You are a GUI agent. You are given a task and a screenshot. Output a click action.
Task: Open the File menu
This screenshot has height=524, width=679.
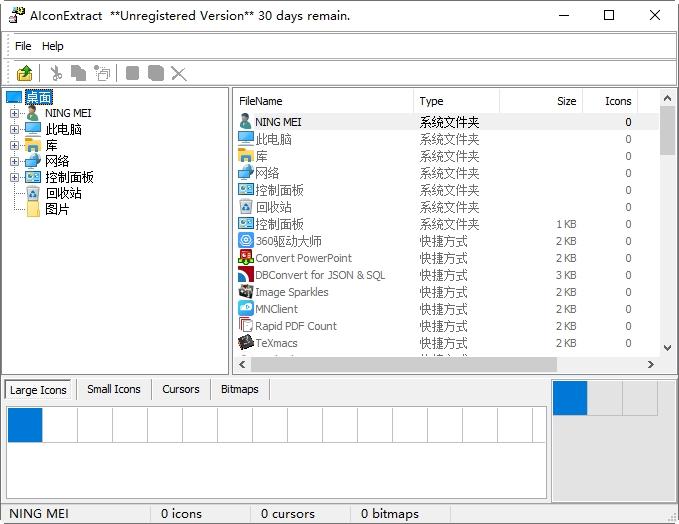point(23,46)
